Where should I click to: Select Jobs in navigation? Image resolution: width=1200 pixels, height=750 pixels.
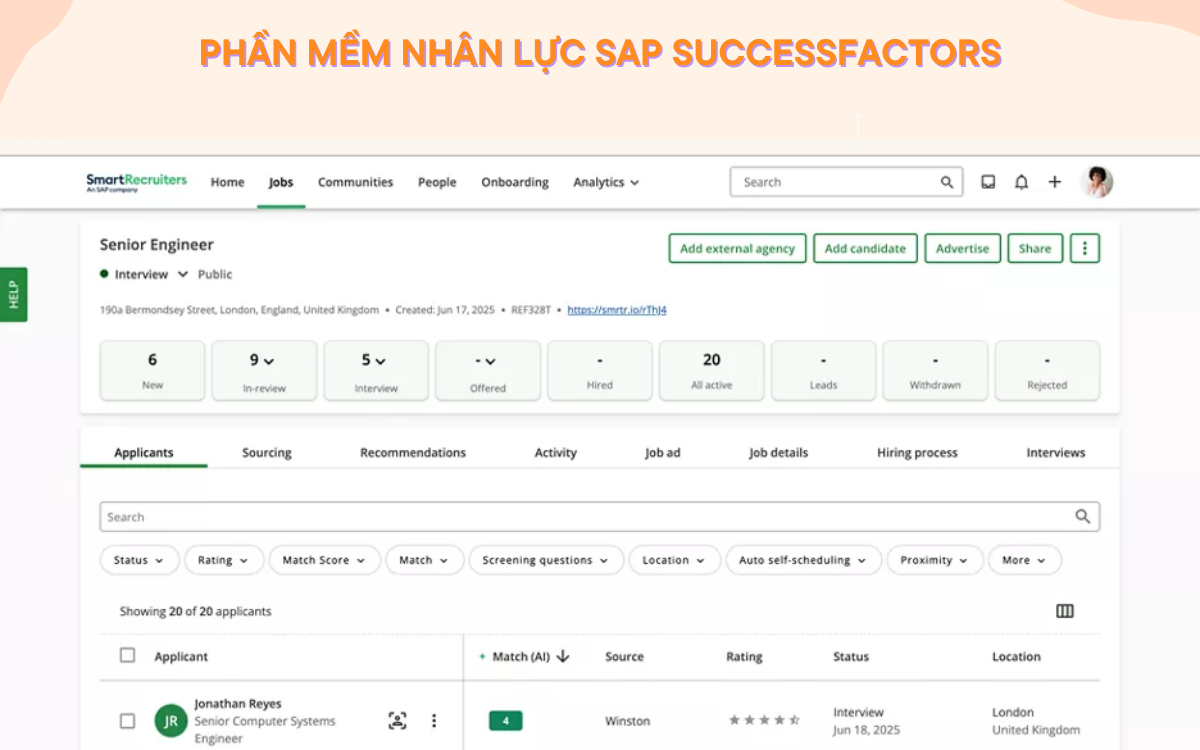point(281,182)
